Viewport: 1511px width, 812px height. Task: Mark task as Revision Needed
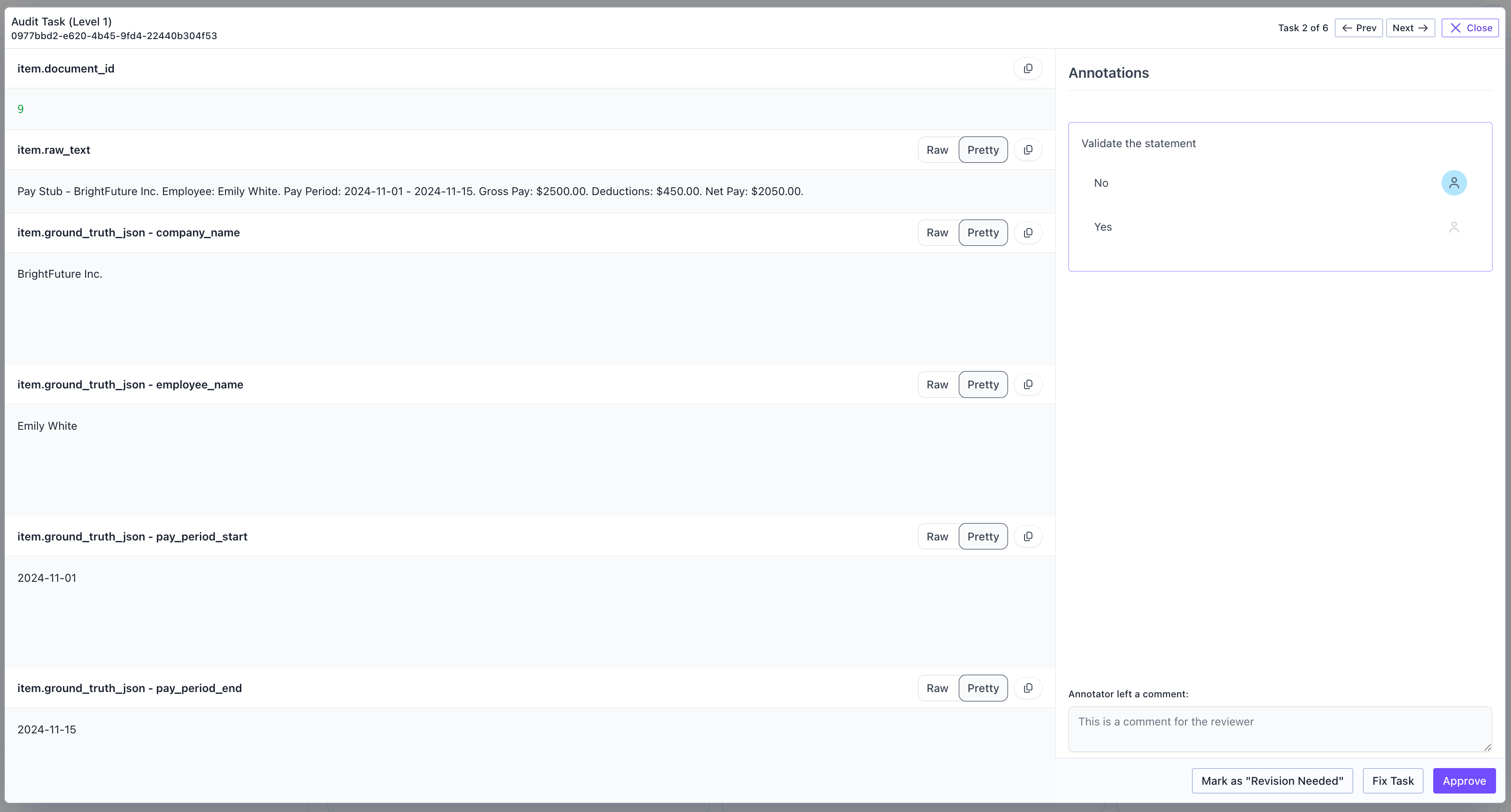pos(1271,781)
